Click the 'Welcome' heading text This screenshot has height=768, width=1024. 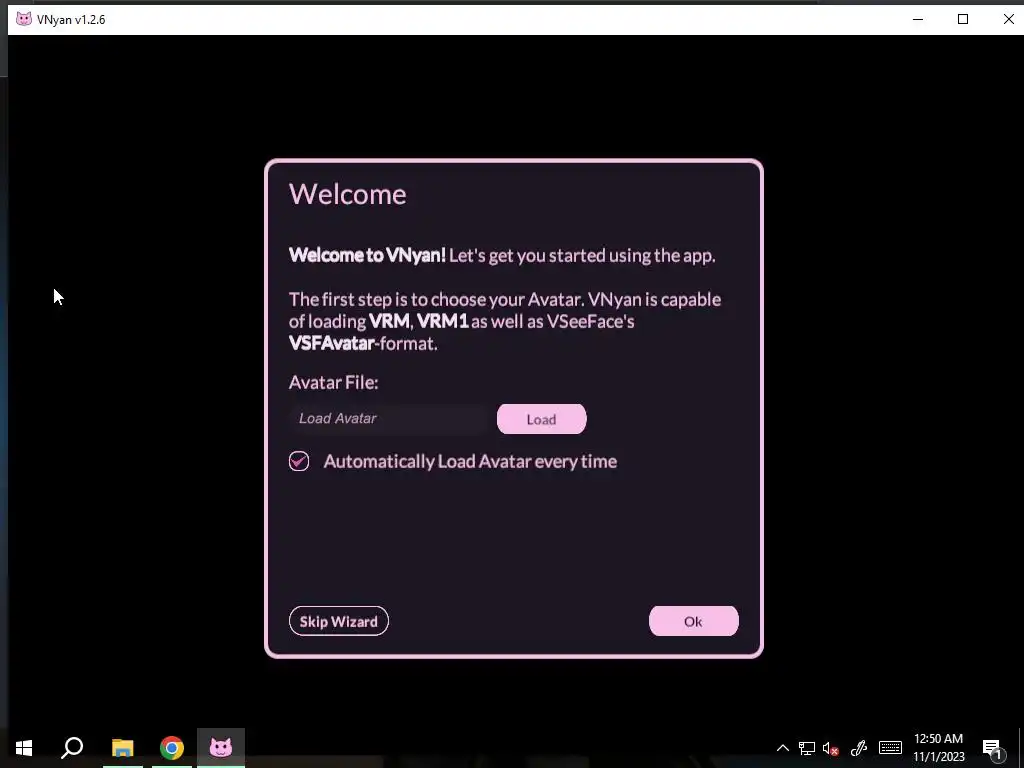coord(348,194)
